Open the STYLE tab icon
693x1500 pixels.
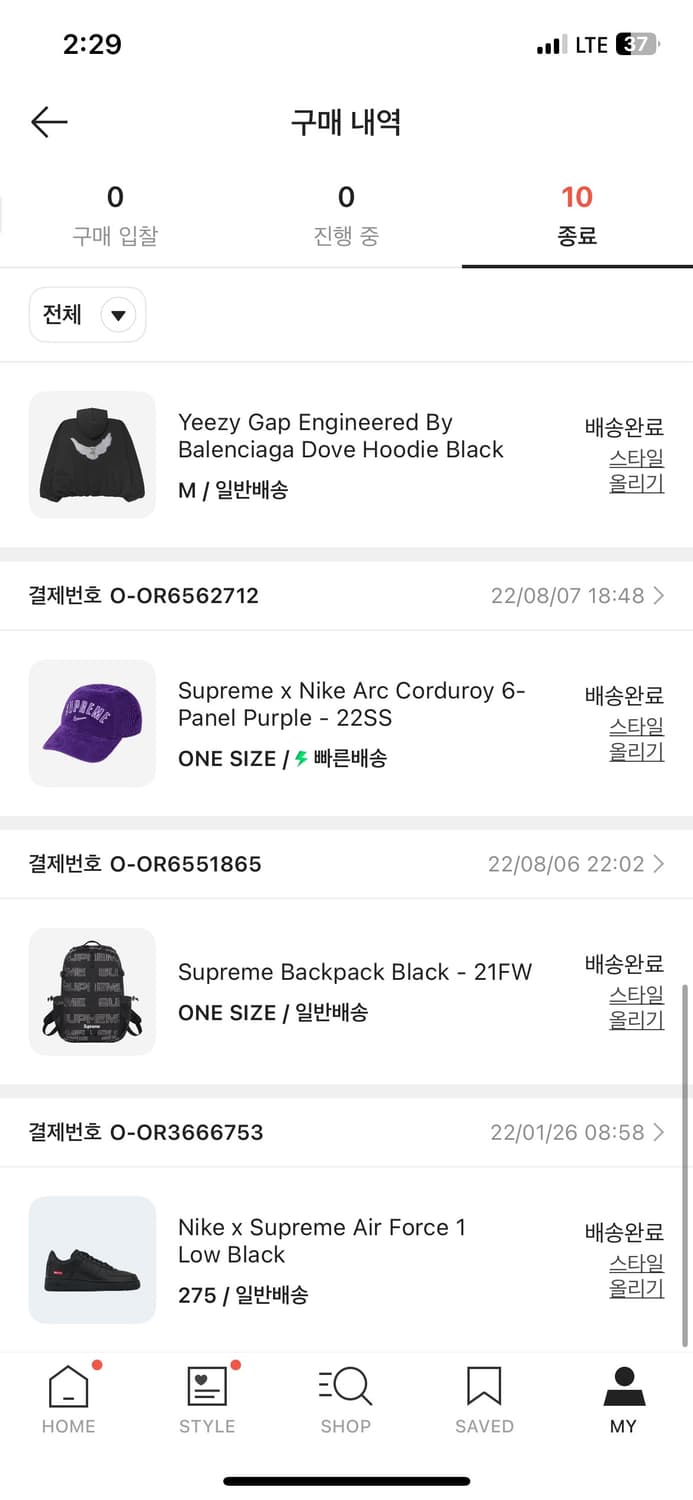point(207,1387)
